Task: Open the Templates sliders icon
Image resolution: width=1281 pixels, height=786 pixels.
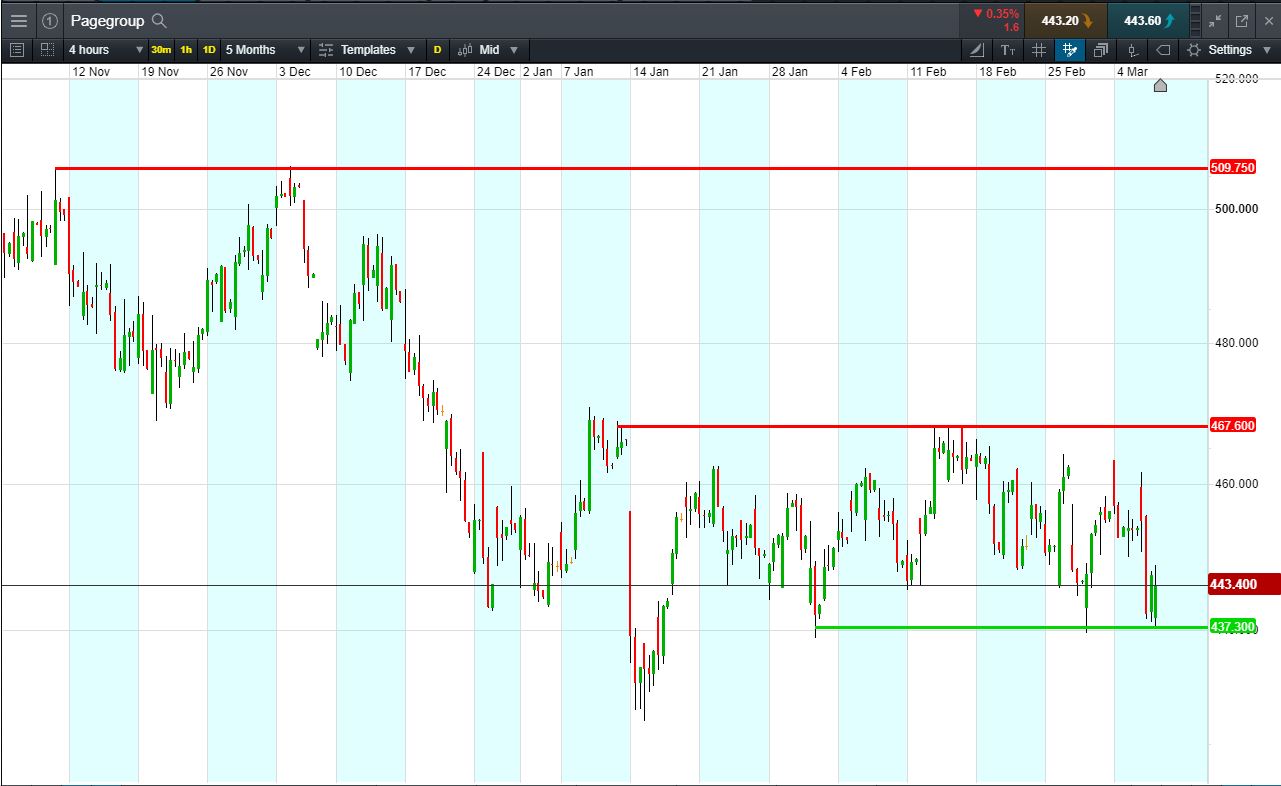Action: pos(326,49)
